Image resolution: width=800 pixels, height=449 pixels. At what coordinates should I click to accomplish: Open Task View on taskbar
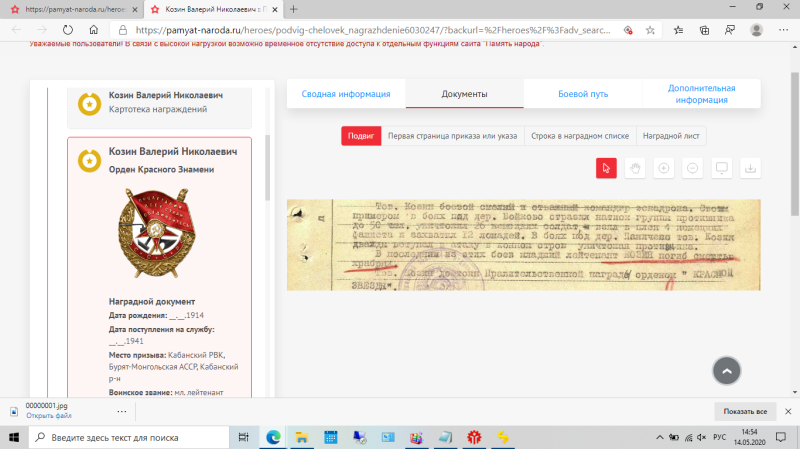tap(243, 437)
